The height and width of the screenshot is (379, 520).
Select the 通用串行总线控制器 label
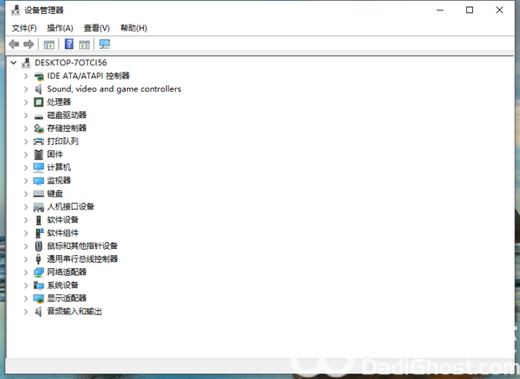click(82, 259)
